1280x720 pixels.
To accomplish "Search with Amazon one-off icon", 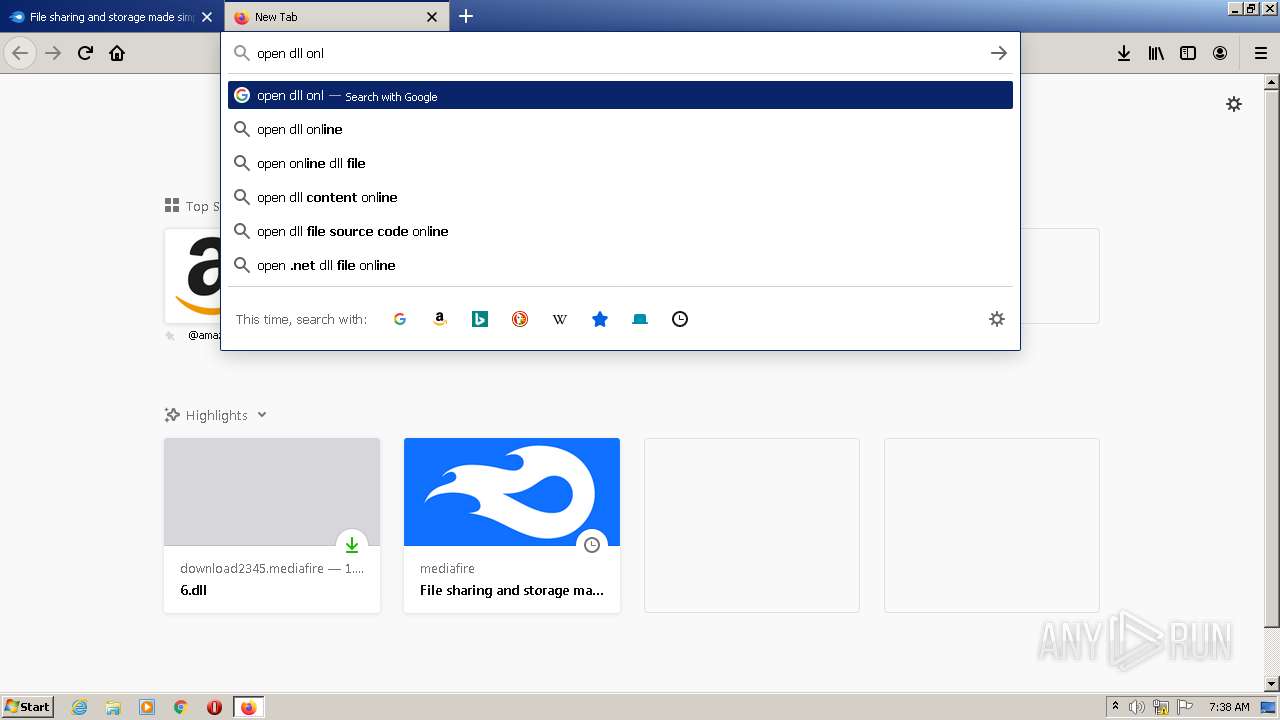I will pyautogui.click(x=440, y=319).
